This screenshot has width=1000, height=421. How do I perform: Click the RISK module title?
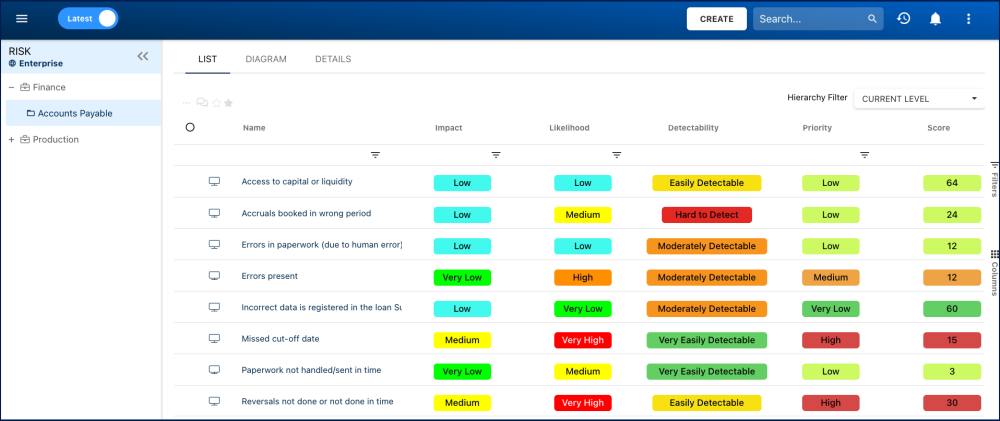pyautogui.click(x=20, y=51)
